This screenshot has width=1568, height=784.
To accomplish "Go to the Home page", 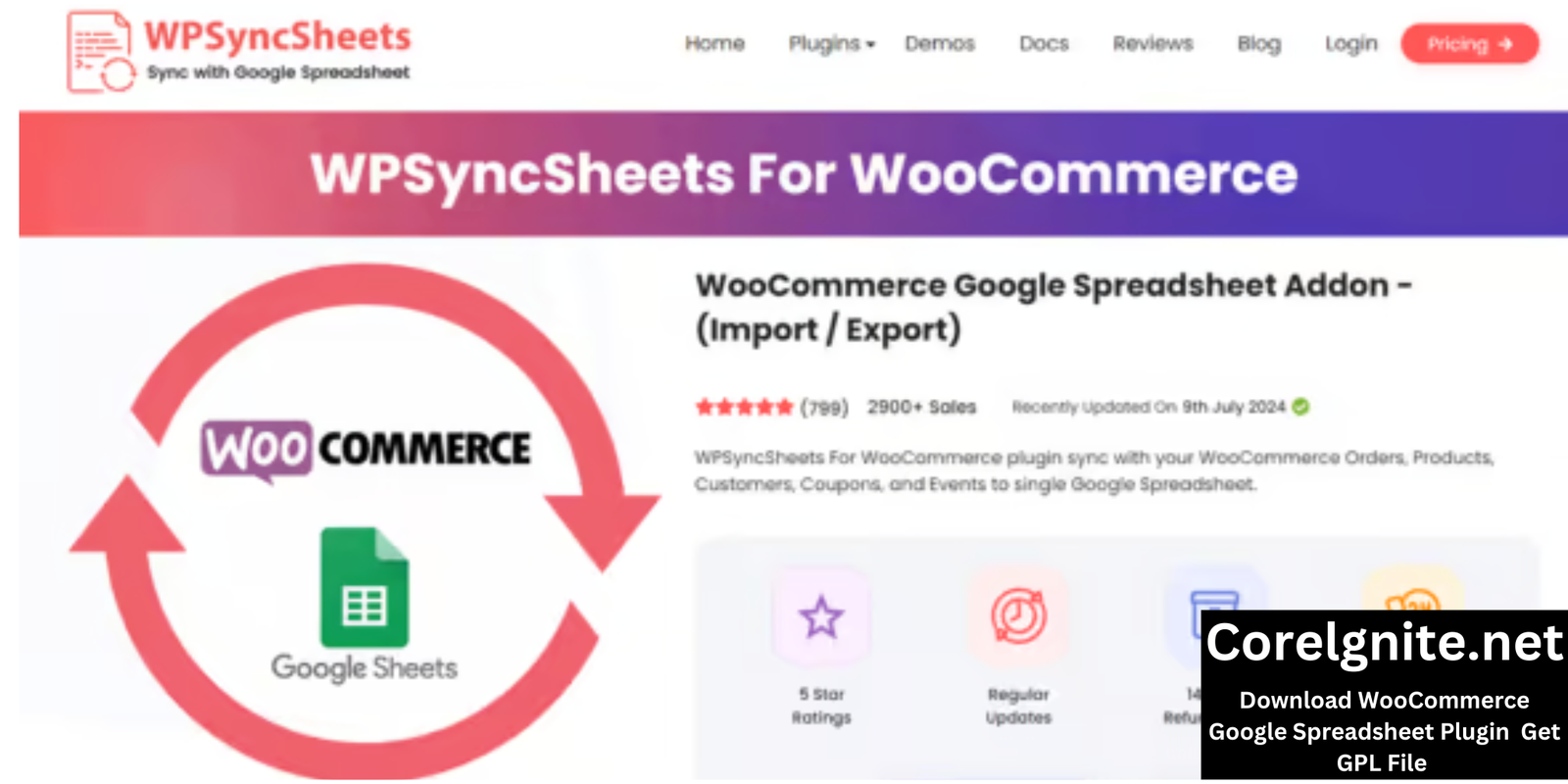I will click(x=714, y=44).
